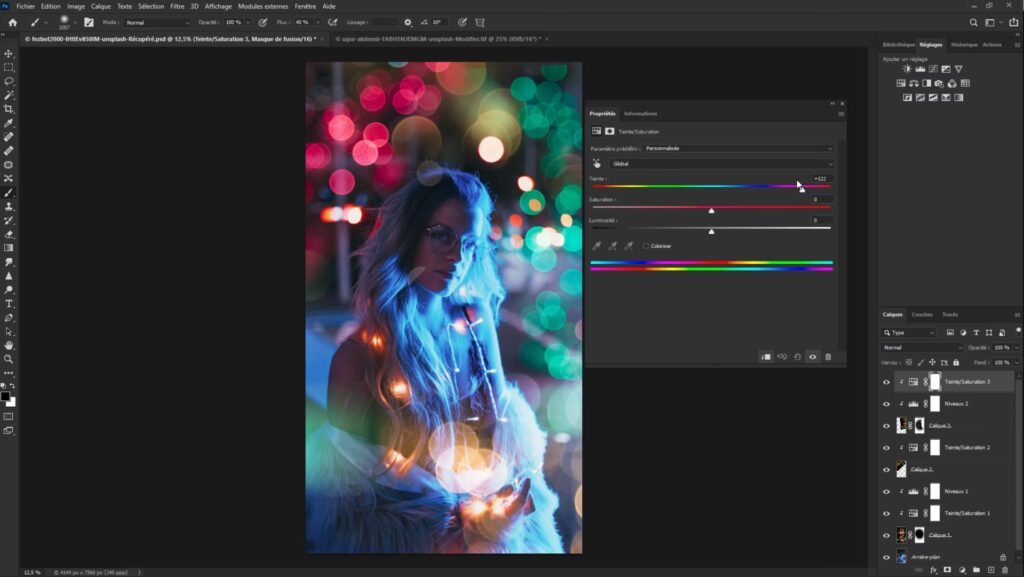Switch to the Informations tab
Viewport: 1024px width, 577px height.
point(640,114)
